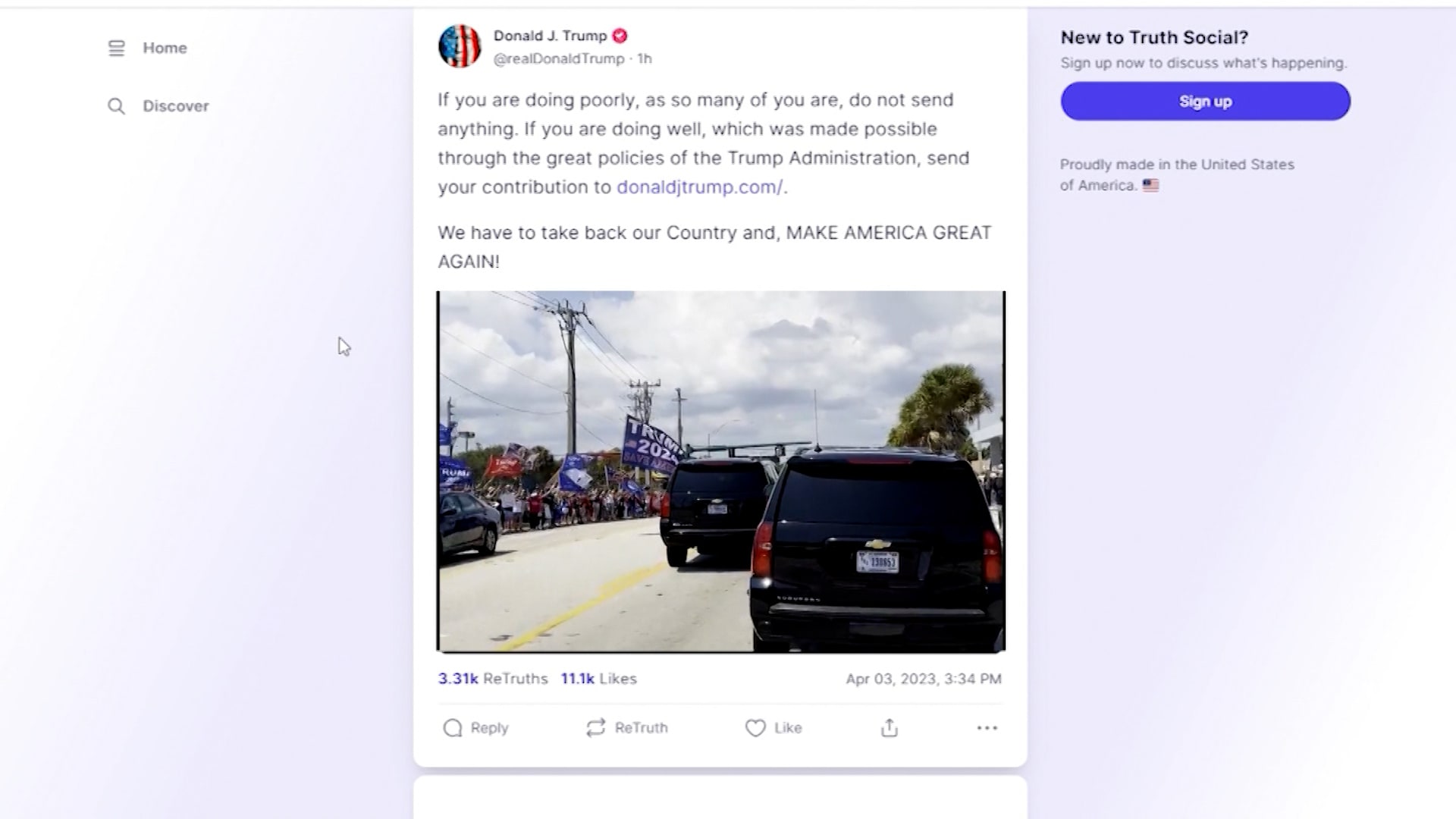1456x819 pixels.
Task: Click the ReTruth arrows icon
Action: click(x=596, y=728)
